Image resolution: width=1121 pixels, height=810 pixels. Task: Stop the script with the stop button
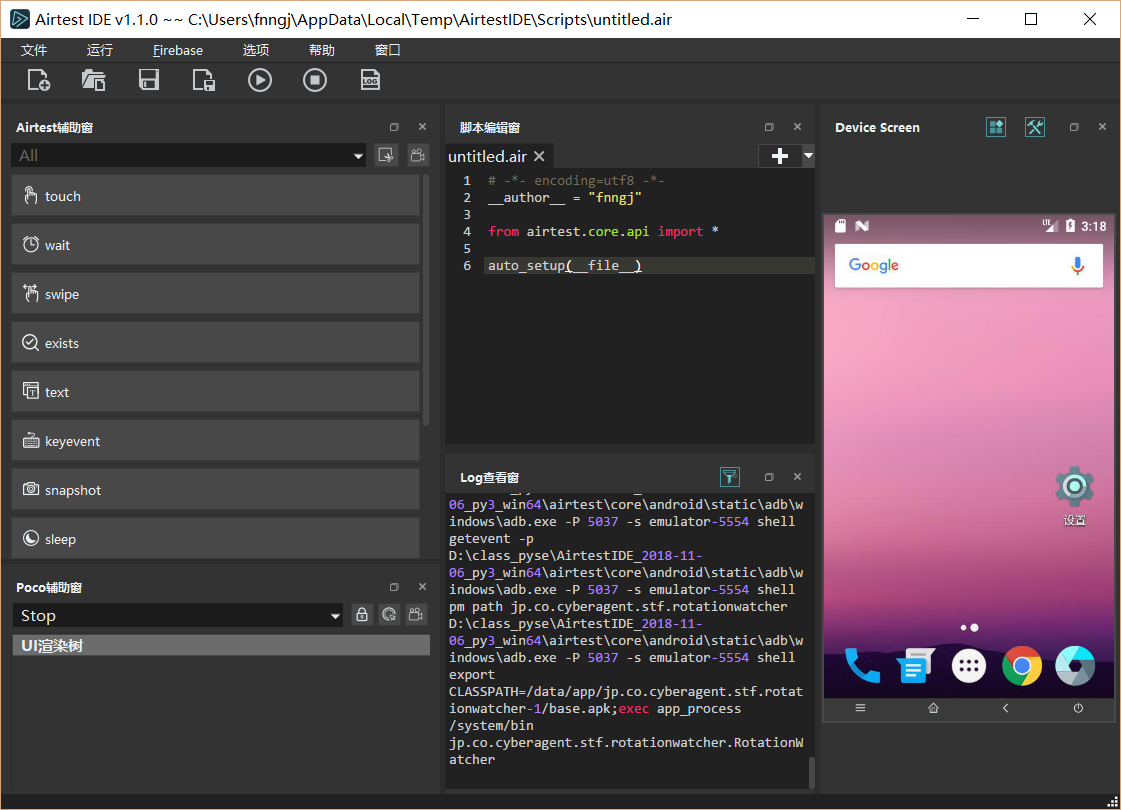(x=315, y=81)
